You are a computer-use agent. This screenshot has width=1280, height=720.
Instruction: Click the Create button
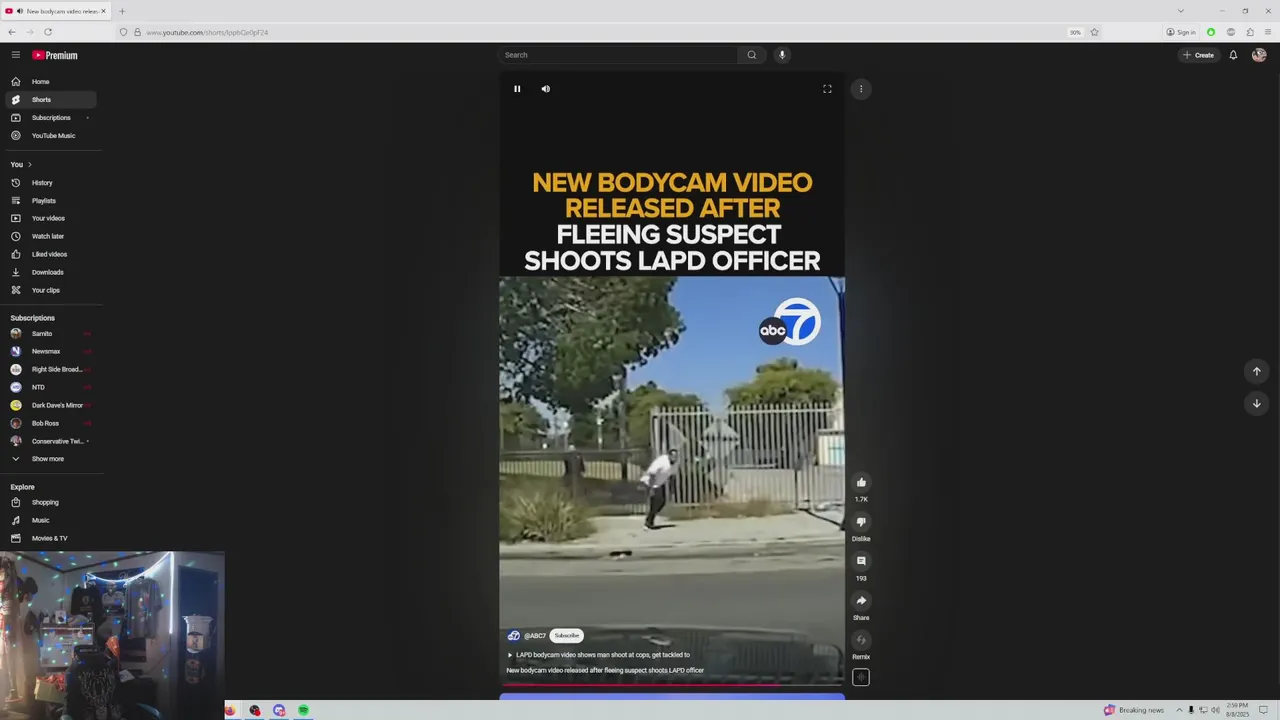pyautogui.click(x=1198, y=55)
